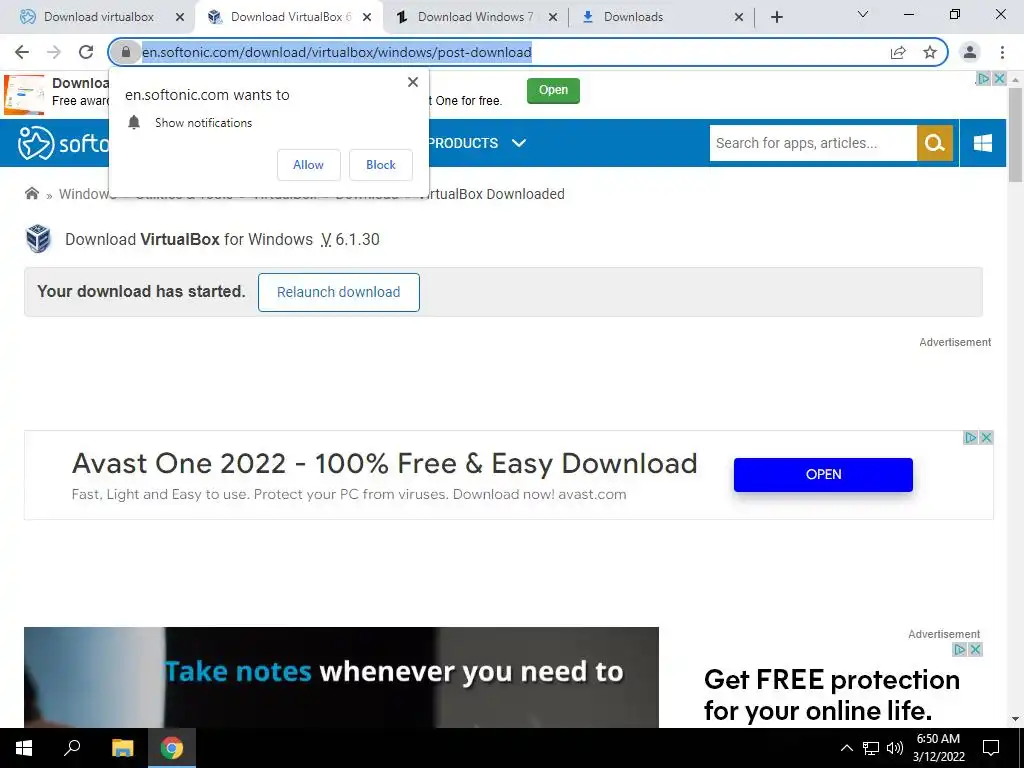Switch to Download Windows 7 tab
This screenshot has height=768, width=1024.
(x=473, y=17)
